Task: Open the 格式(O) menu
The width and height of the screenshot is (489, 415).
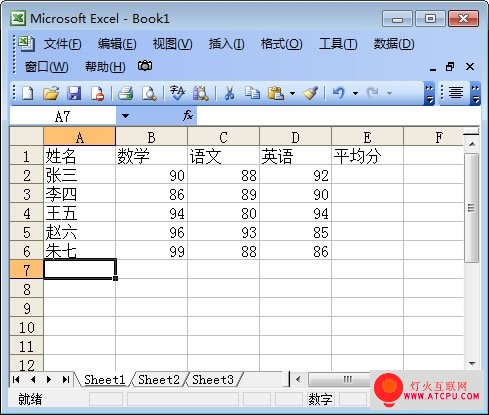Action: tap(282, 44)
